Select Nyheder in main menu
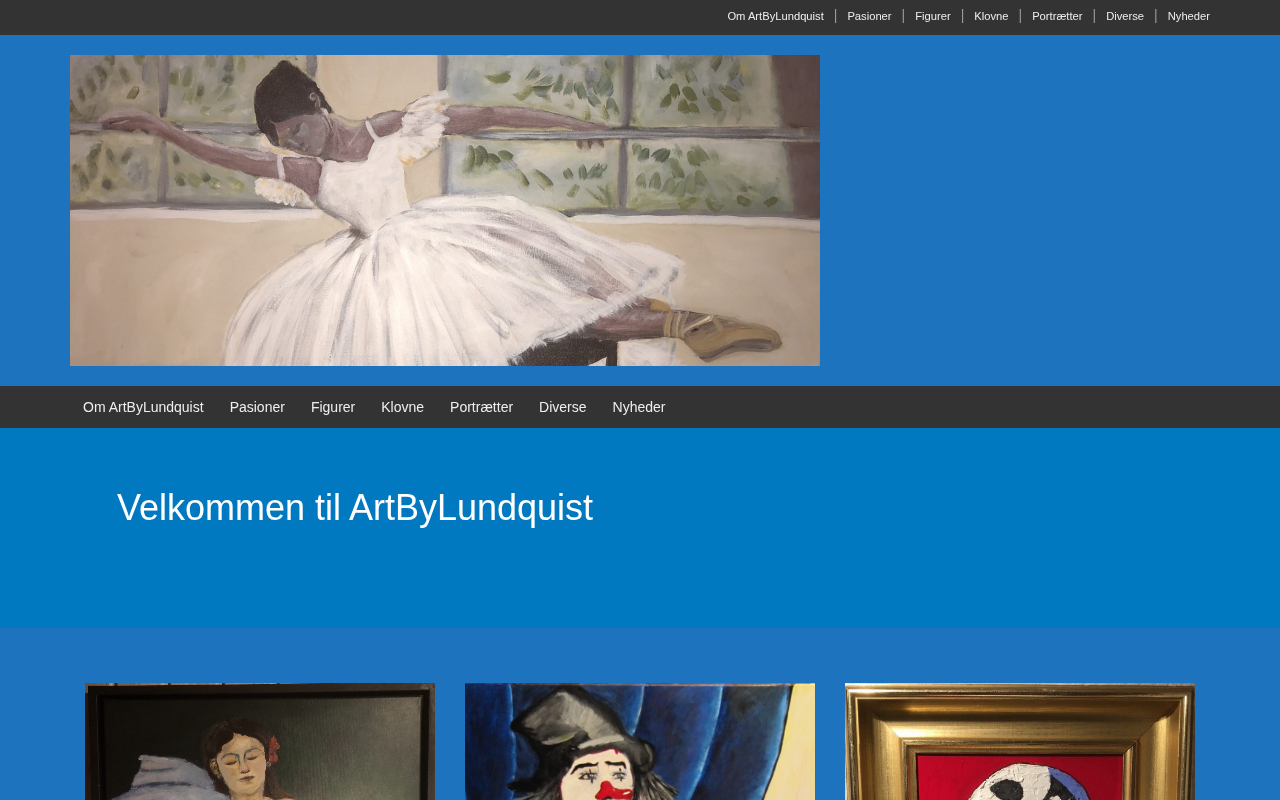Image resolution: width=1280 pixels, height=800 pixels. coord(639,407)
